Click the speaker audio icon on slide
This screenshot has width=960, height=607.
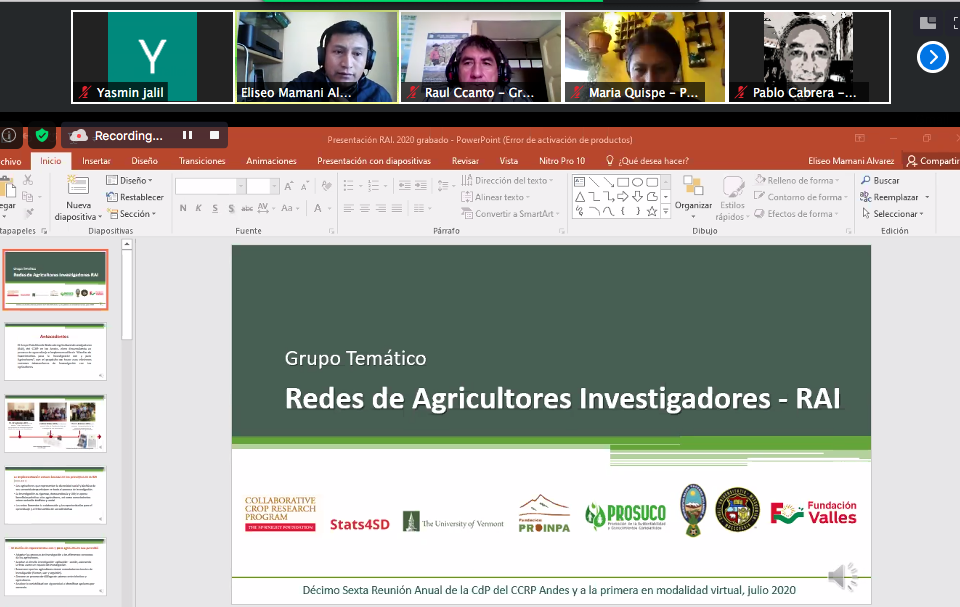coord(843,576)
